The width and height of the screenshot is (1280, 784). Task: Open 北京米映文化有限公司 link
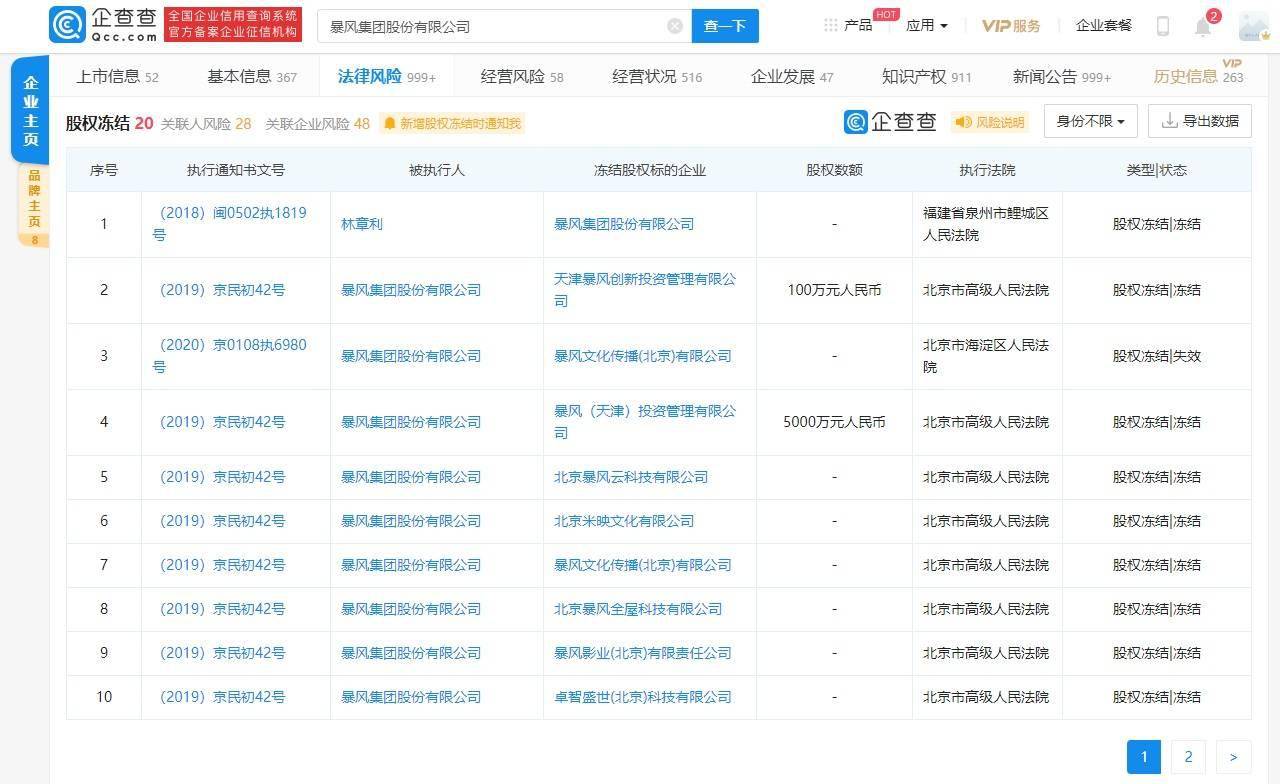point(624,521)
